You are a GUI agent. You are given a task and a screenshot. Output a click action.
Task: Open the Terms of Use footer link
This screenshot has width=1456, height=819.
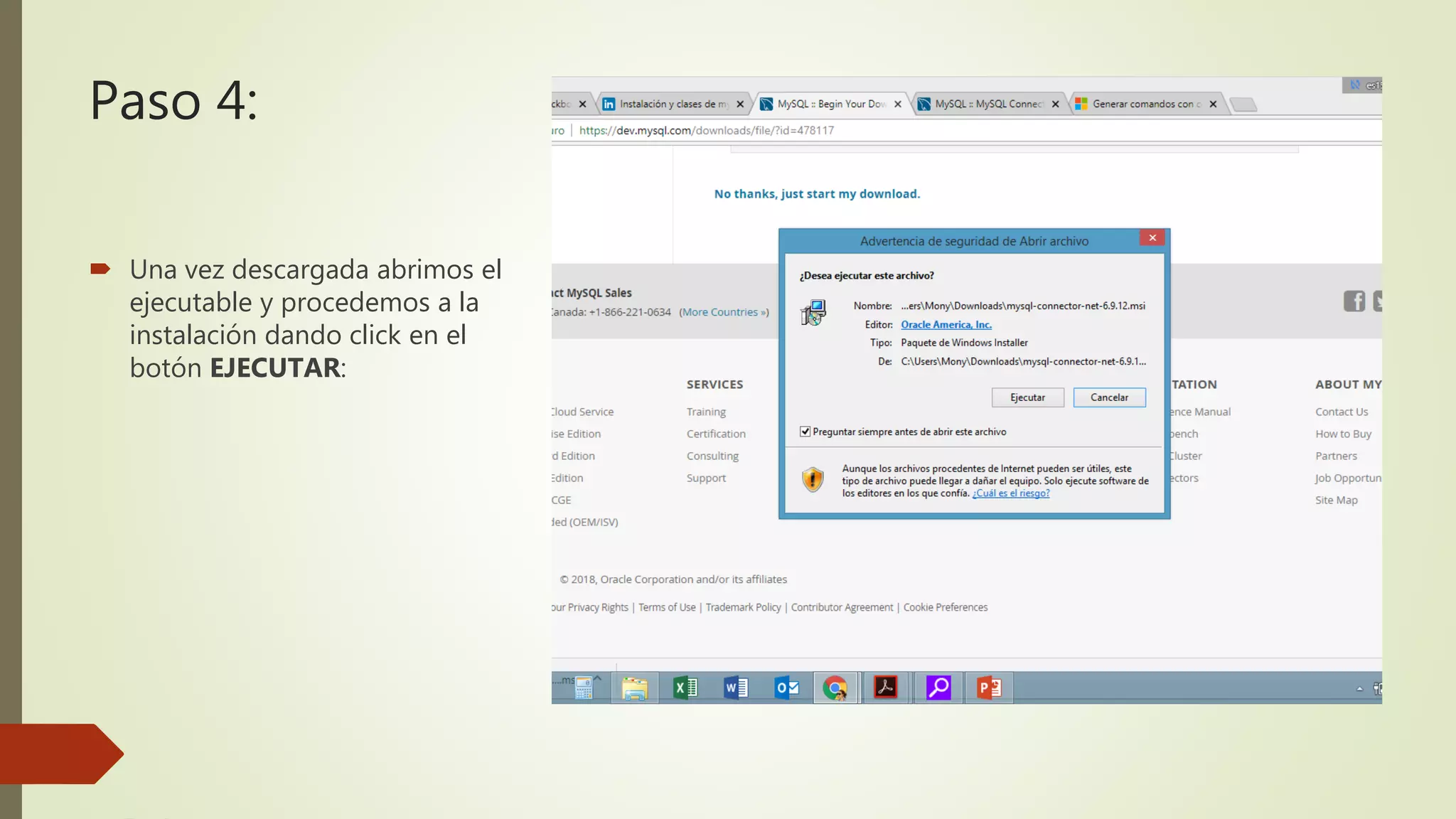coord(667,607)
